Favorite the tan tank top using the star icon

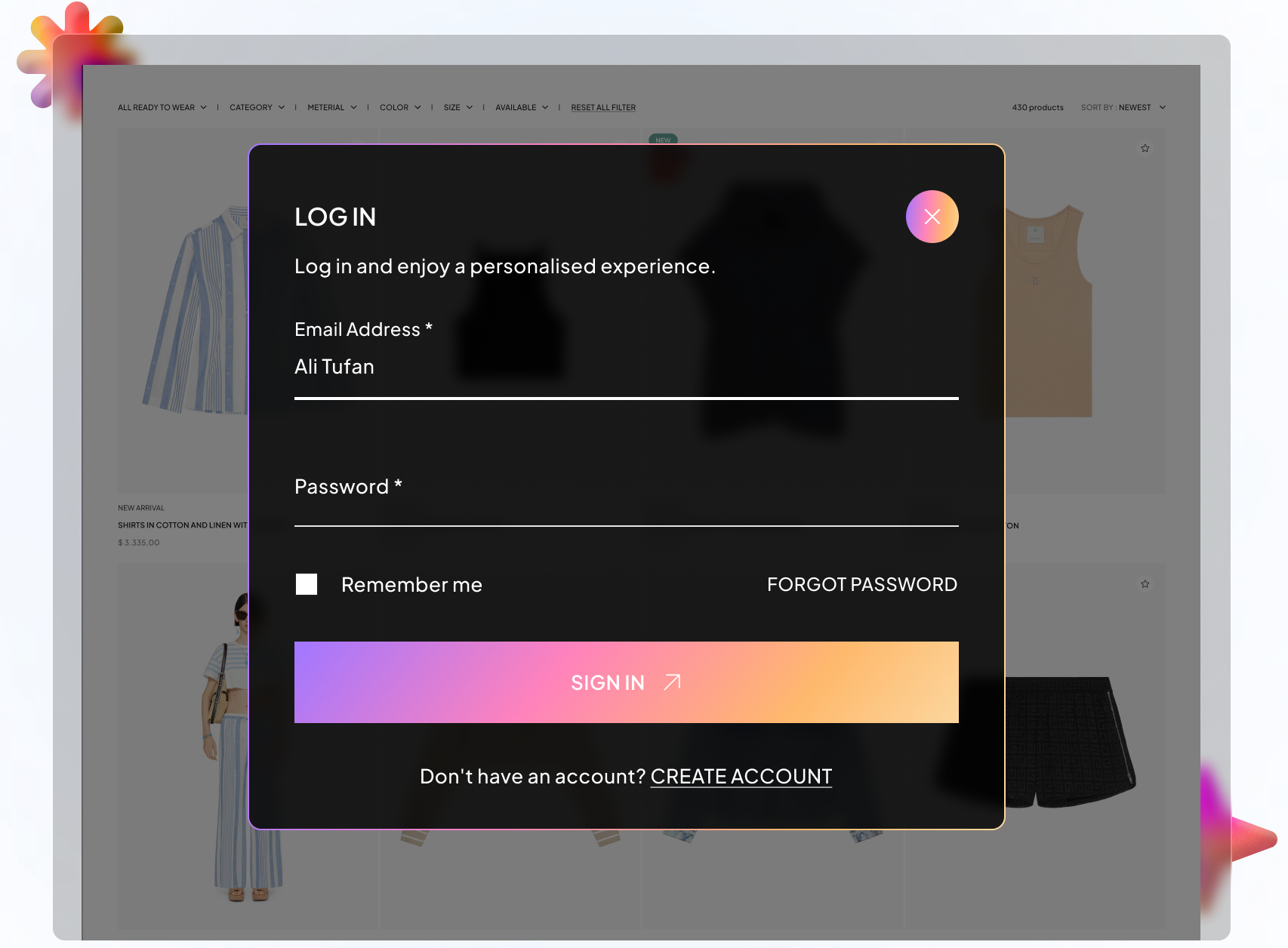pyautogui.click(x=1145, y=148)
